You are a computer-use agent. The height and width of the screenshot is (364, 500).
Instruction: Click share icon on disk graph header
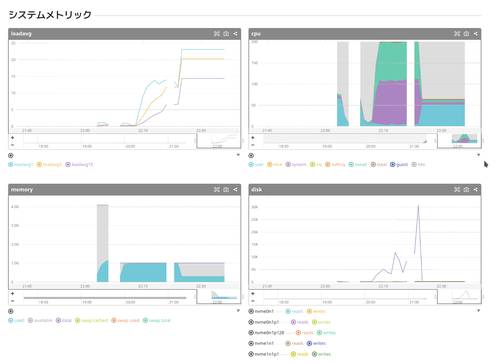pyautogui.click(x=475, y=190)
